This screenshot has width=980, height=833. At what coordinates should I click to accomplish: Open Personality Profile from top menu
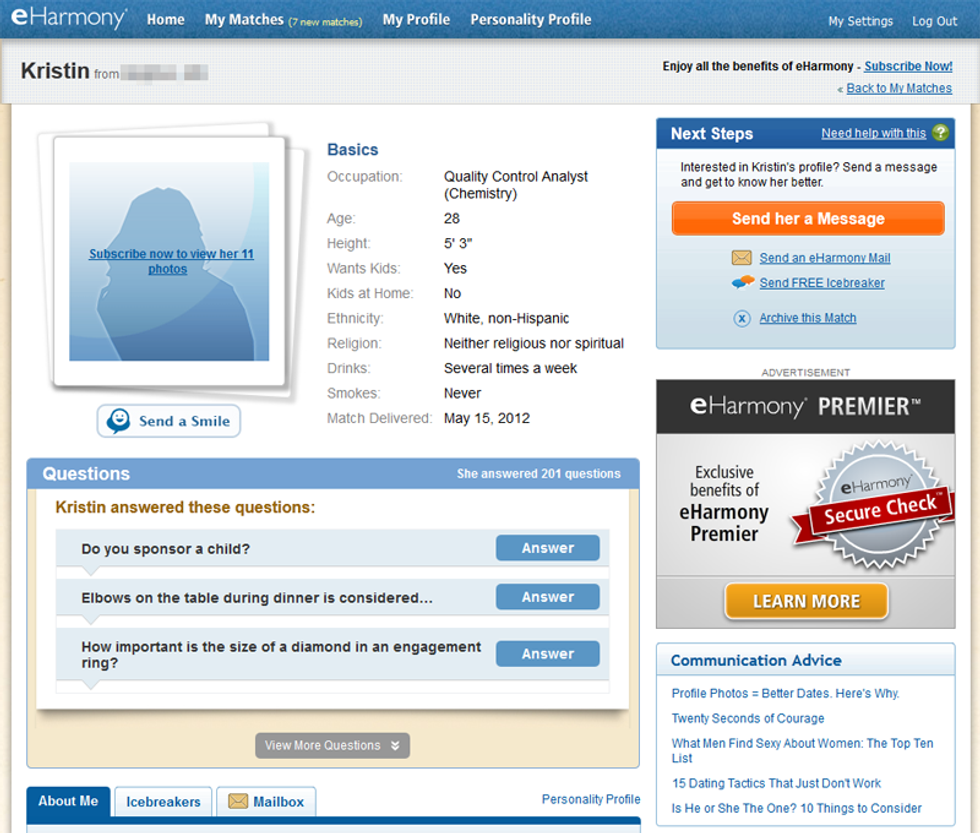[x=531, y=20]
